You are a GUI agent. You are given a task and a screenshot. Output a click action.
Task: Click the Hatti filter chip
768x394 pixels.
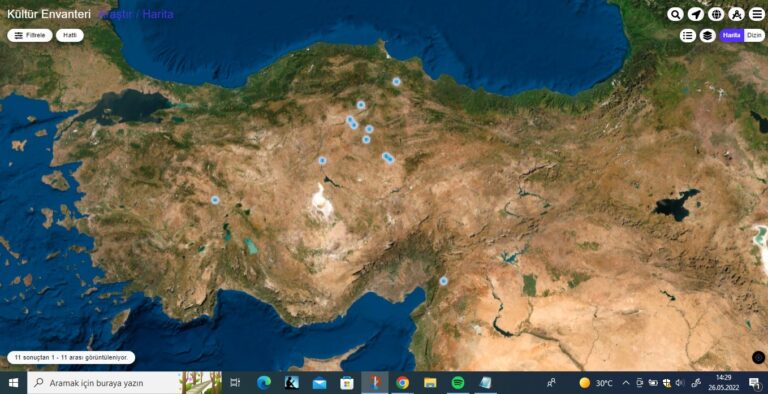click(70, 35)
